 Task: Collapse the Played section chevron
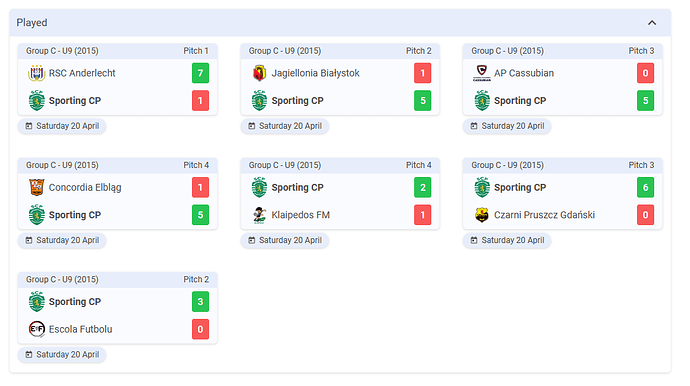[652, 22]
